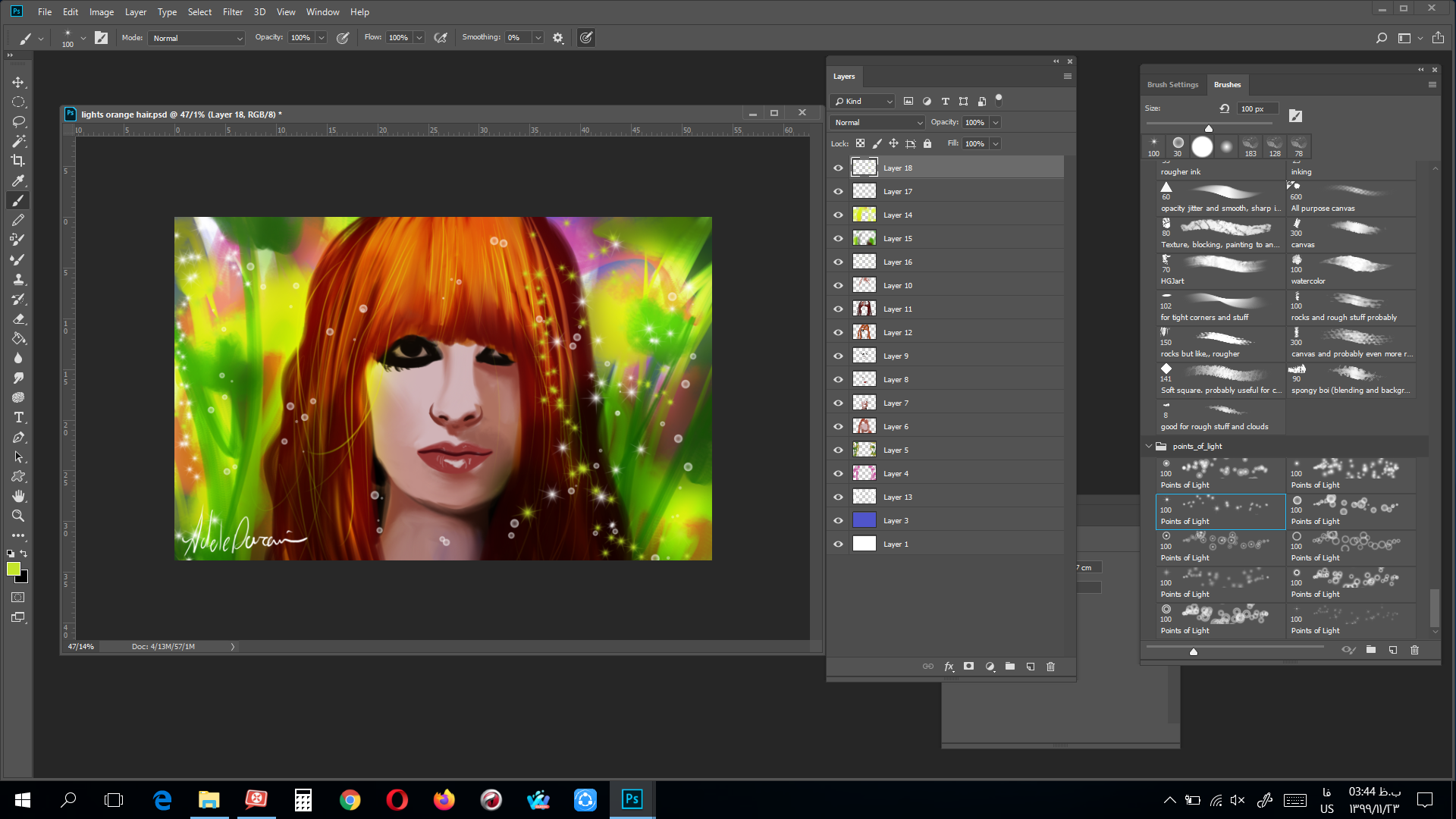1456x819 pixels.
Task: Open layer blend mode Normal dropdown
Action: [877, 123]
